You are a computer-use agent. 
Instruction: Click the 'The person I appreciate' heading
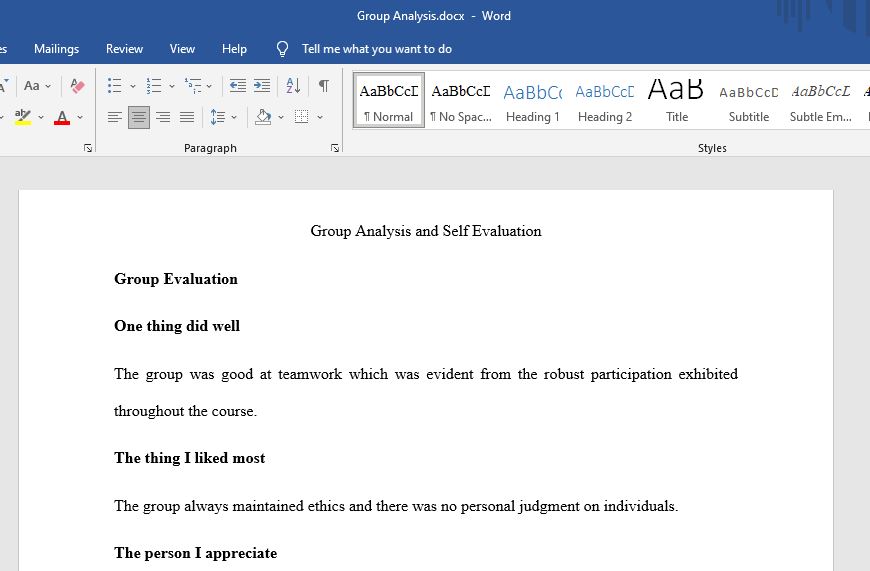click(196, 553)
